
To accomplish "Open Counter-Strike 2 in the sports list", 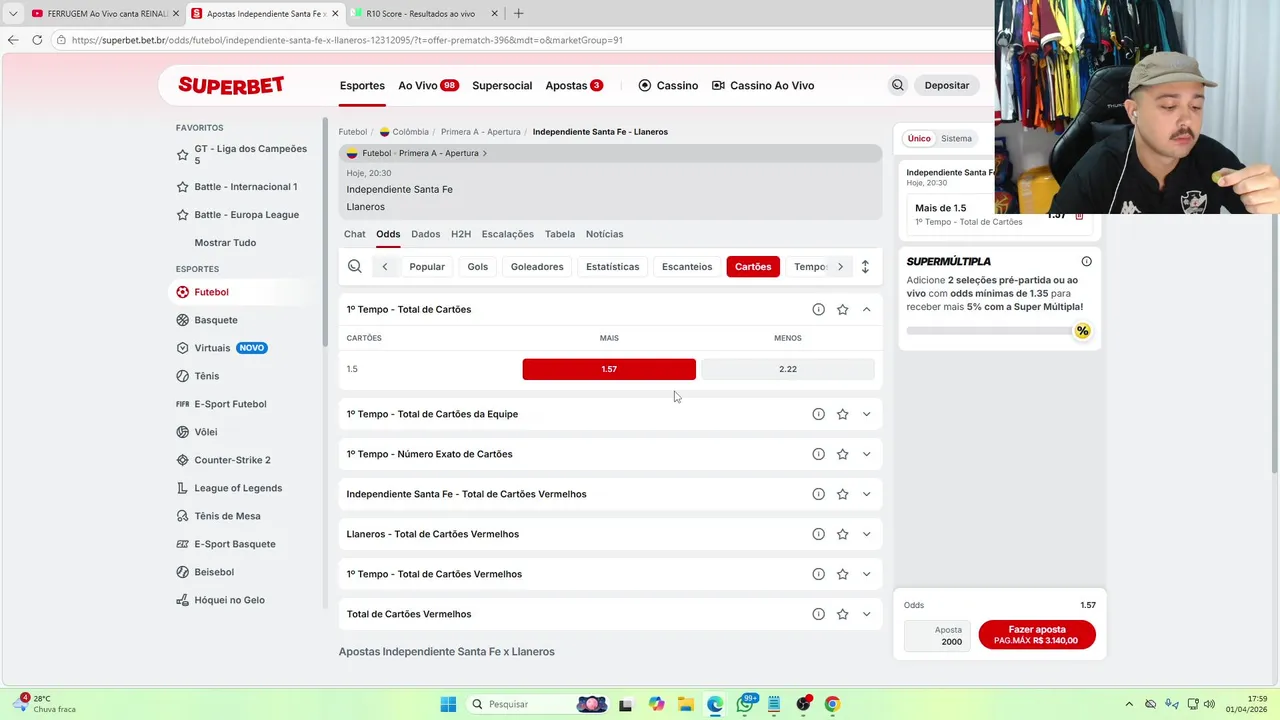I will (x=232, y=460).
